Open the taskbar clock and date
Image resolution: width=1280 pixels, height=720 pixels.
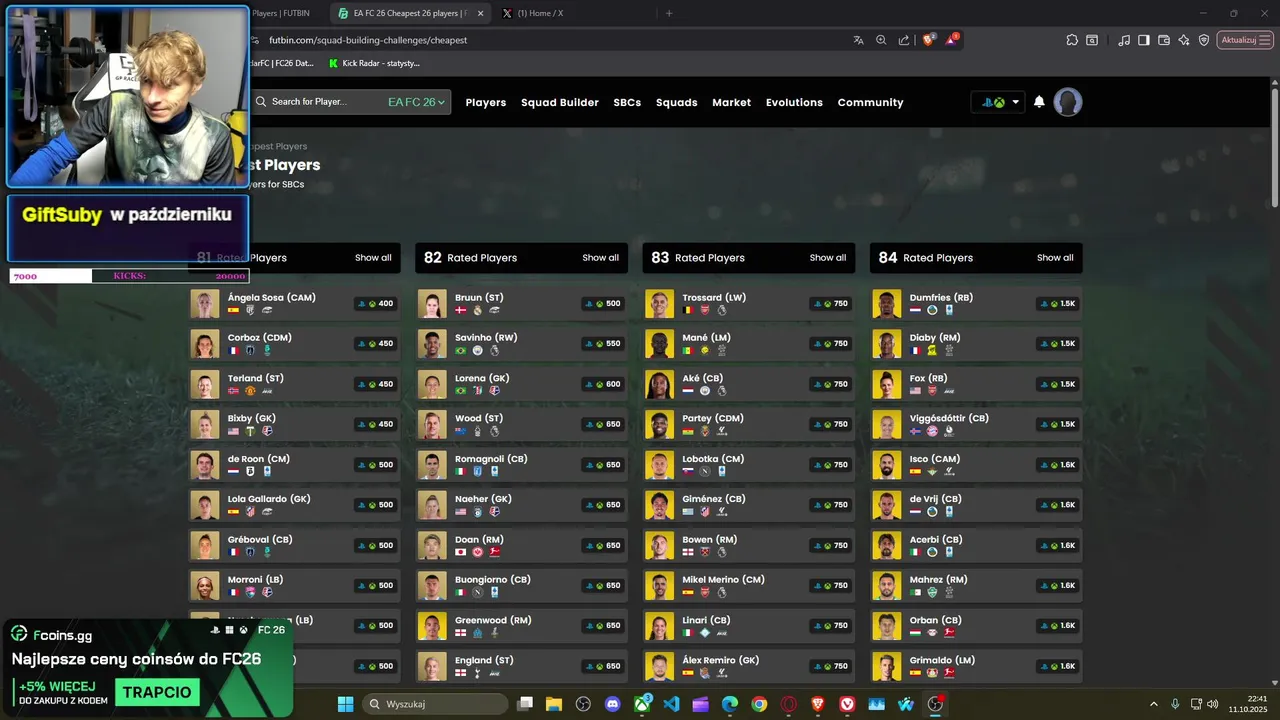[x=1249, y=704]
